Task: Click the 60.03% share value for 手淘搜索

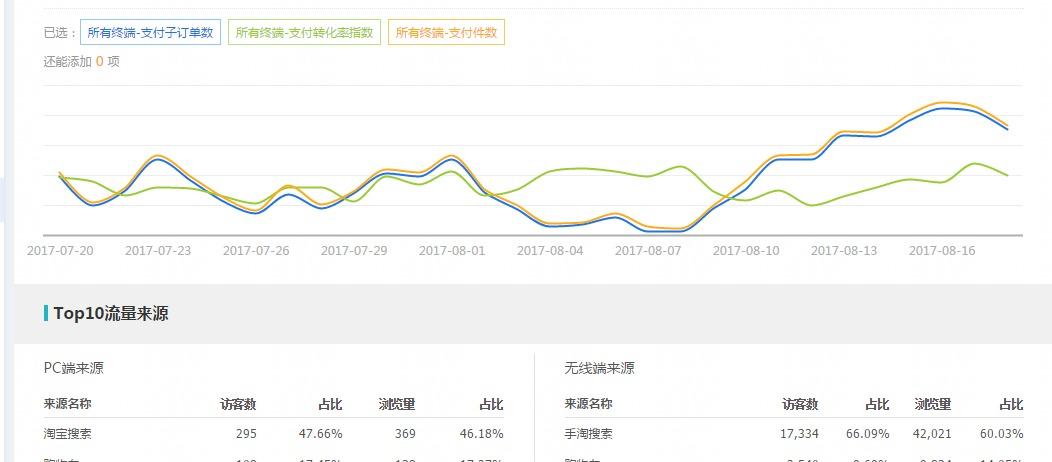Action: tap(1002, 434)
